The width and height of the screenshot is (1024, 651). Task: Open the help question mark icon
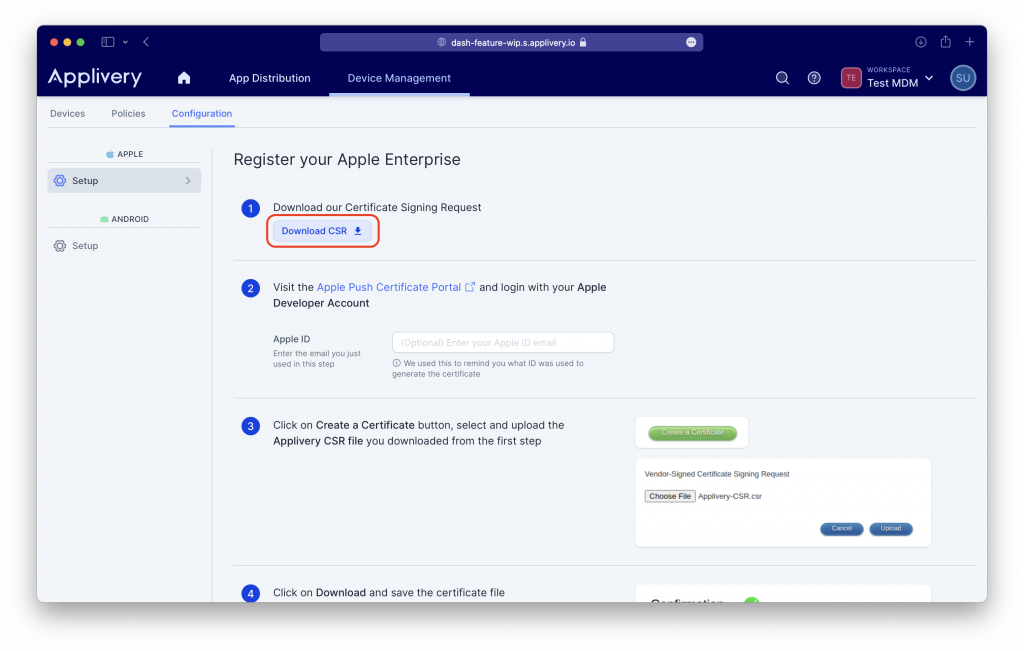tap(814, 78)
